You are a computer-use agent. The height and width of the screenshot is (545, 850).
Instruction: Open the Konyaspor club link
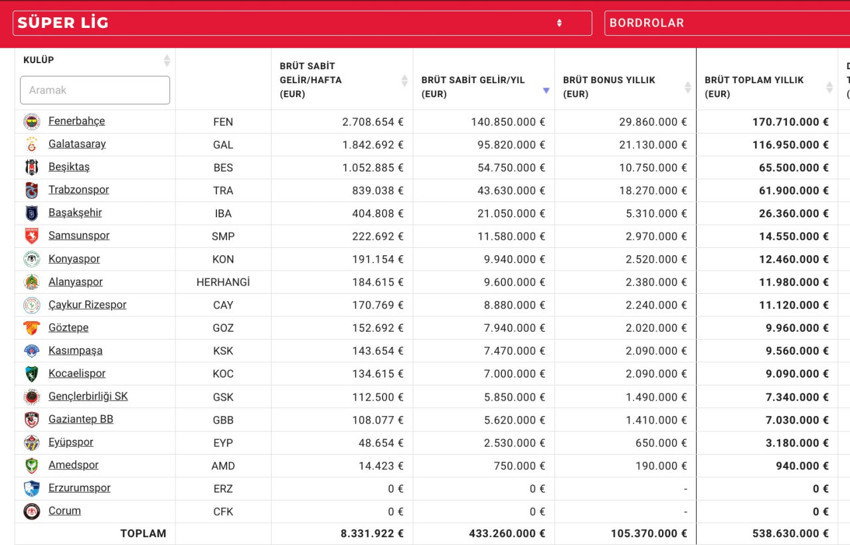[x=74, y=259]
